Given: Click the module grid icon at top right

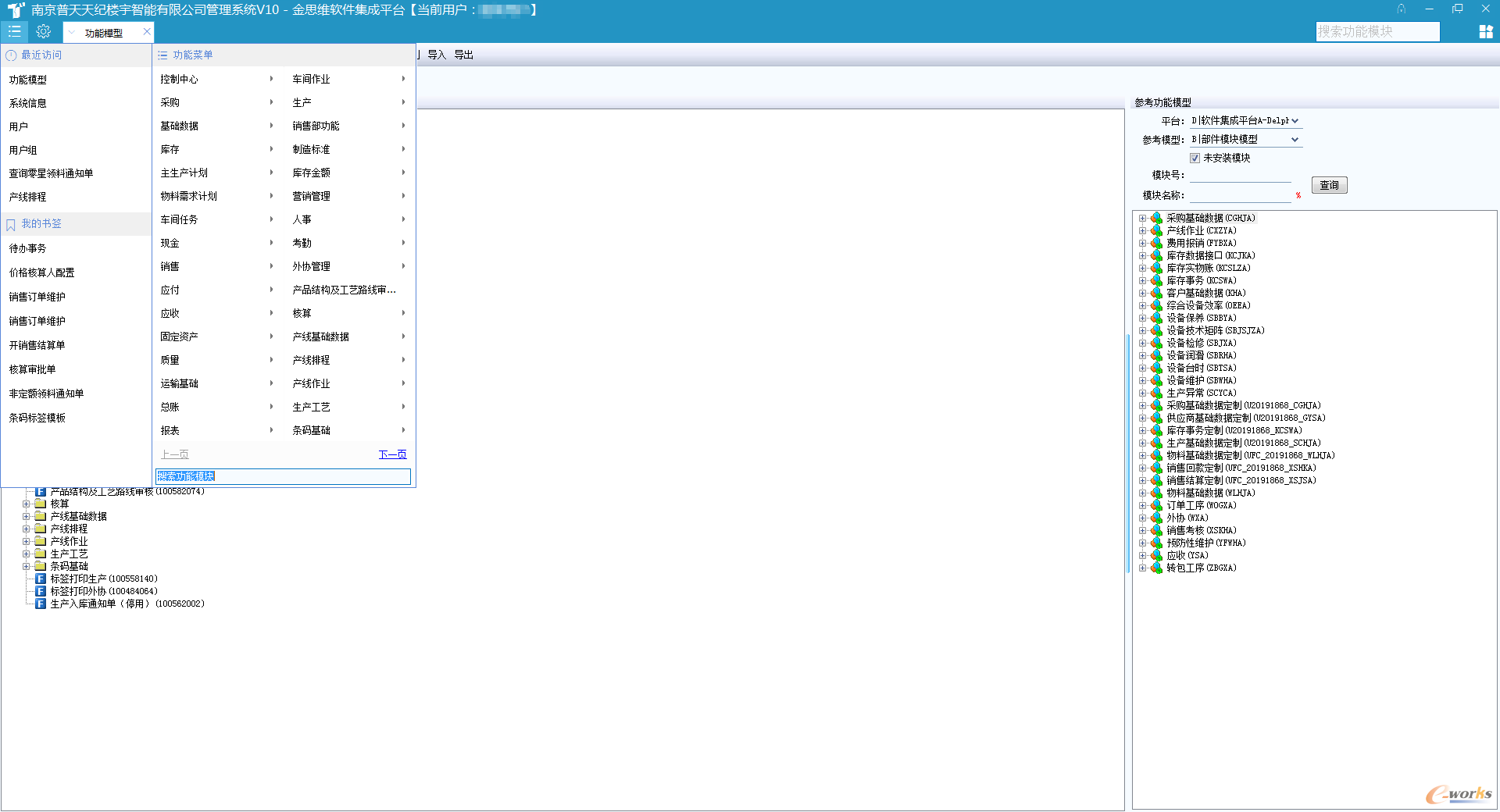Looking at the screenshot, I should [x=1486, y=31].
